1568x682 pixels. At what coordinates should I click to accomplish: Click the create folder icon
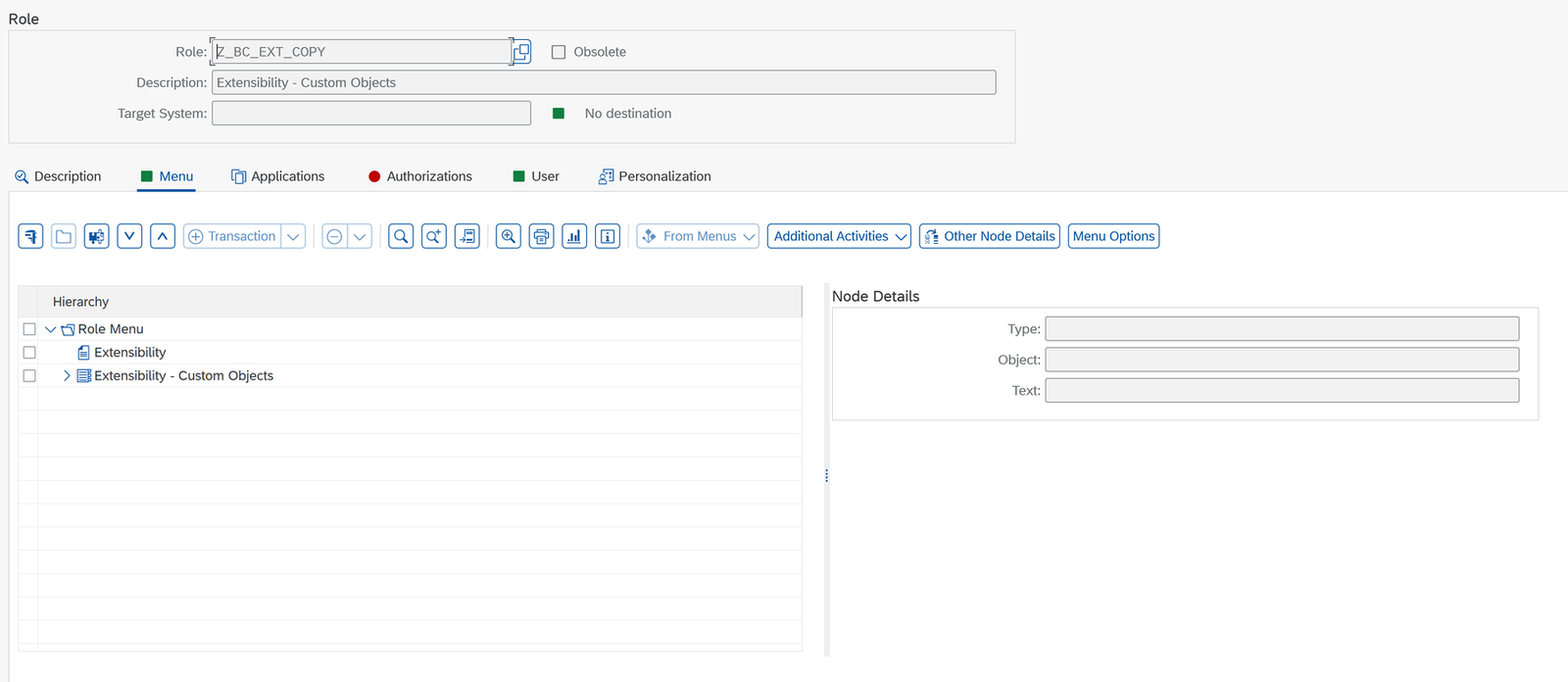pyautogui.click(x=64, y=236)
